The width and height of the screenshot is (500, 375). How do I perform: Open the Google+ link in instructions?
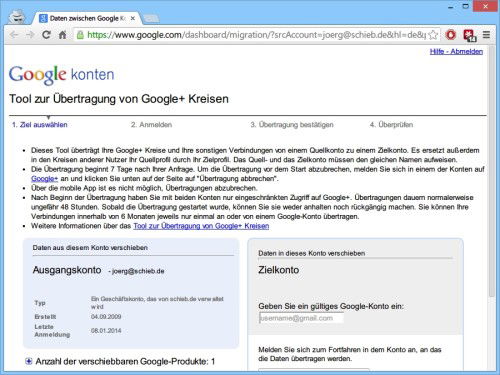[x=44, y=179]
